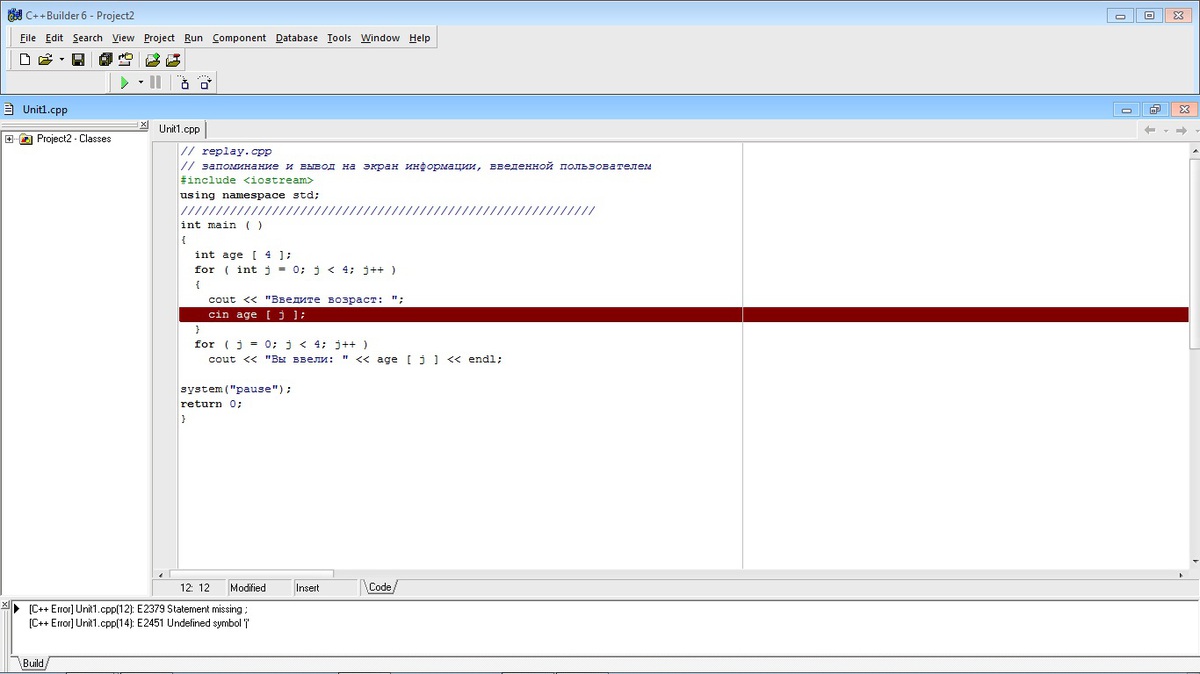The height and width of the screenshot is (674, 1200).
Task: Click the cout 'Вы ввели' output line
Action: 355,359
